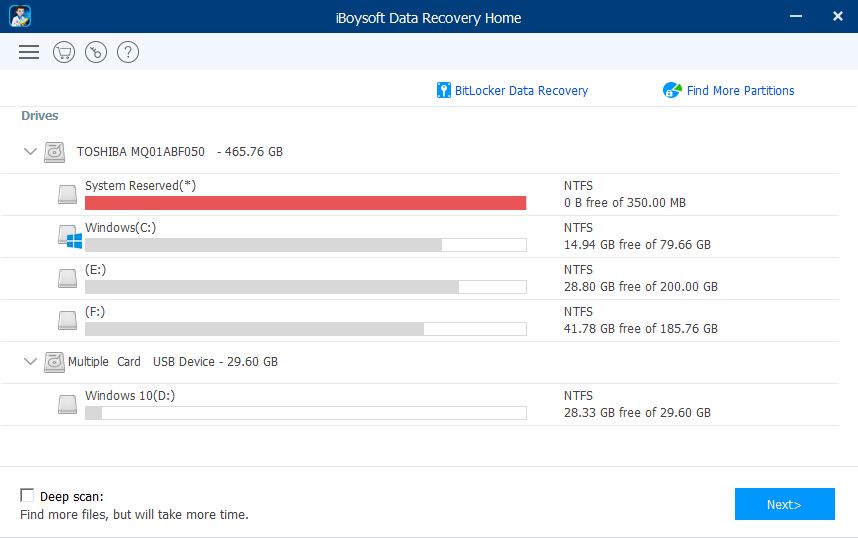Select the System Reserved(*) label
The width and height of the screenshot is (858, 538).
141,186
